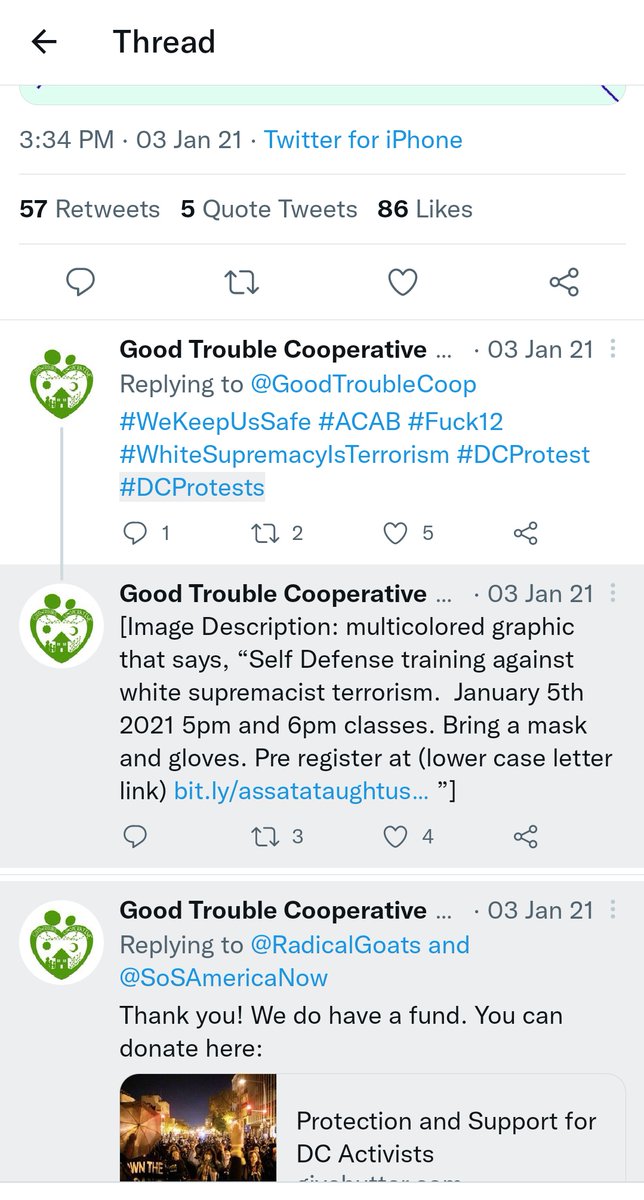Open more options on Image Description tweet
Image resolution: width=644 pixels, height=1200 pixels.
coord(613,593)
